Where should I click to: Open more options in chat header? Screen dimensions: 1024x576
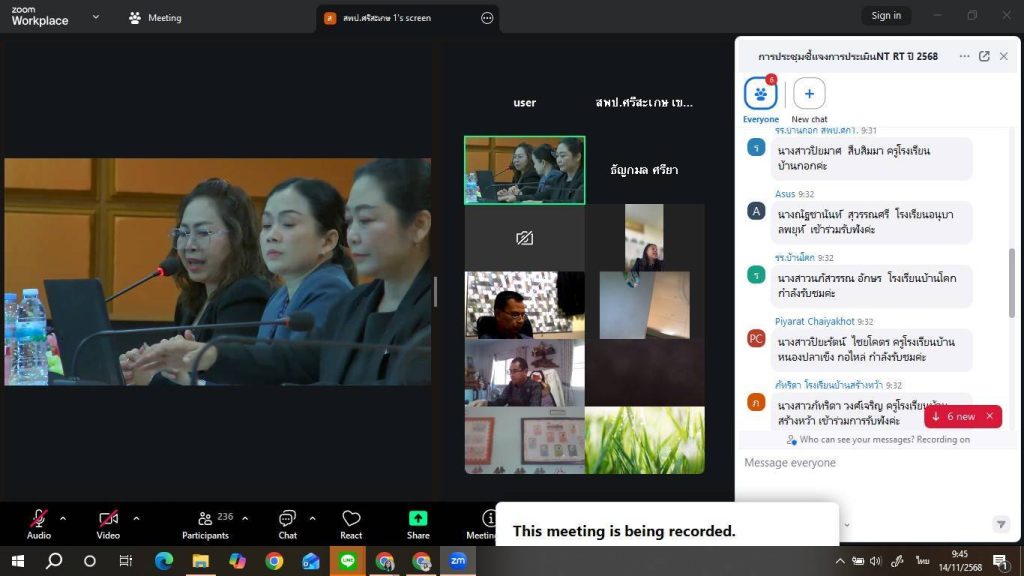click(x=964, y=56)
